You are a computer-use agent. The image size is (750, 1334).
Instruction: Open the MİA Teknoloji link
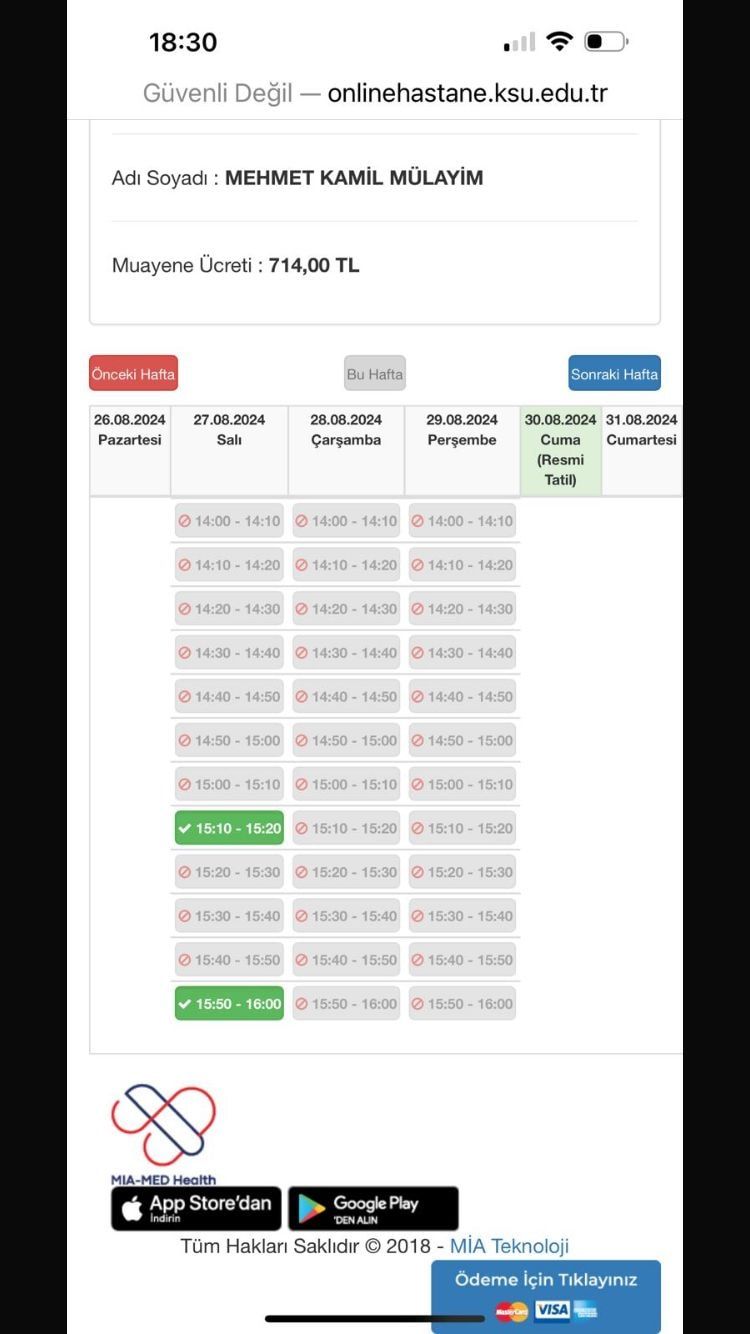coord(509,1246)
